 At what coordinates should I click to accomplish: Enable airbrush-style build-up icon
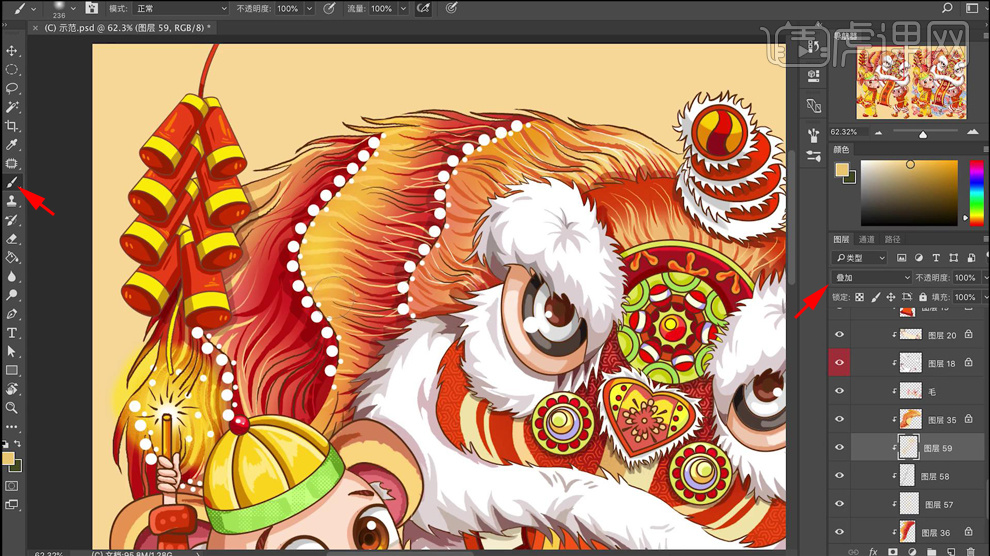coord(423,8)
